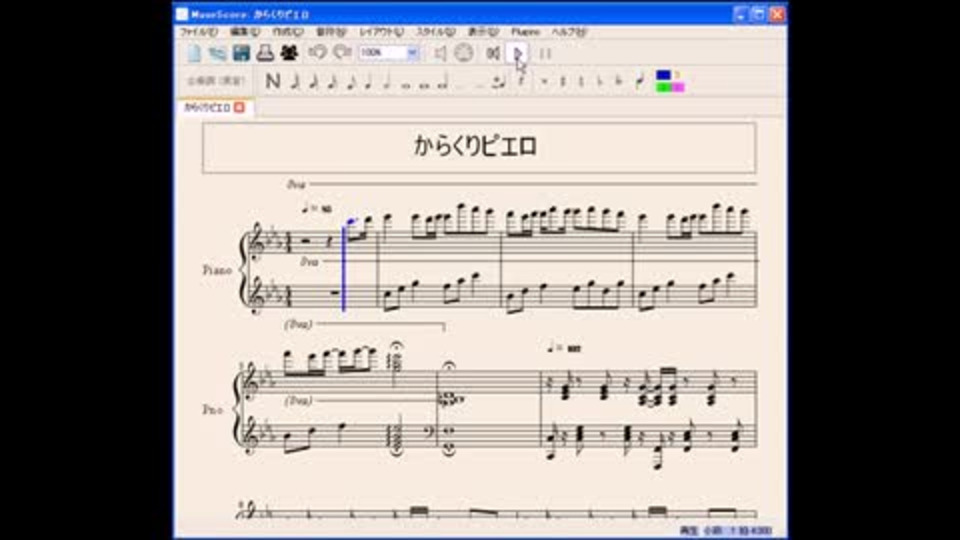Image resolution: width=960 pixels, height=540 pixels.
Task: Rewind playback to the start
Action: click(493, 53)
